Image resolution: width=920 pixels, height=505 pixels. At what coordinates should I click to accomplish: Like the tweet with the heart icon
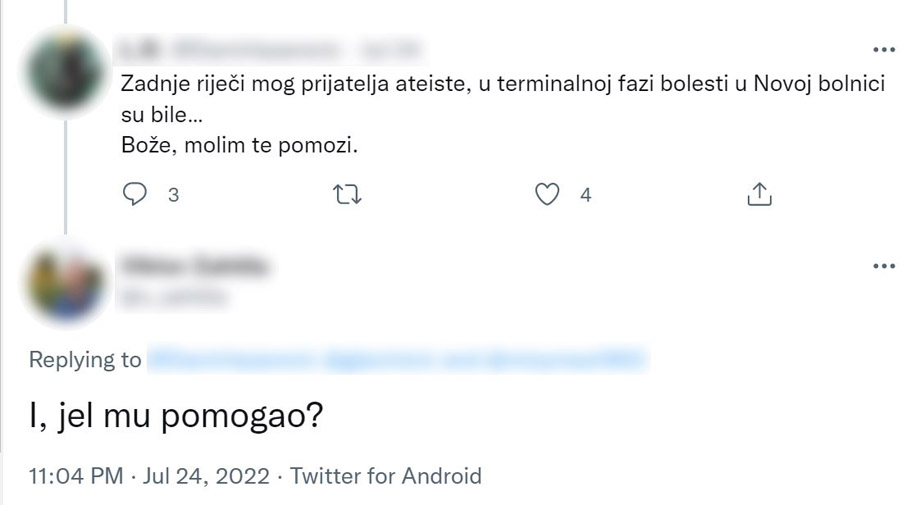click(546, 196)
